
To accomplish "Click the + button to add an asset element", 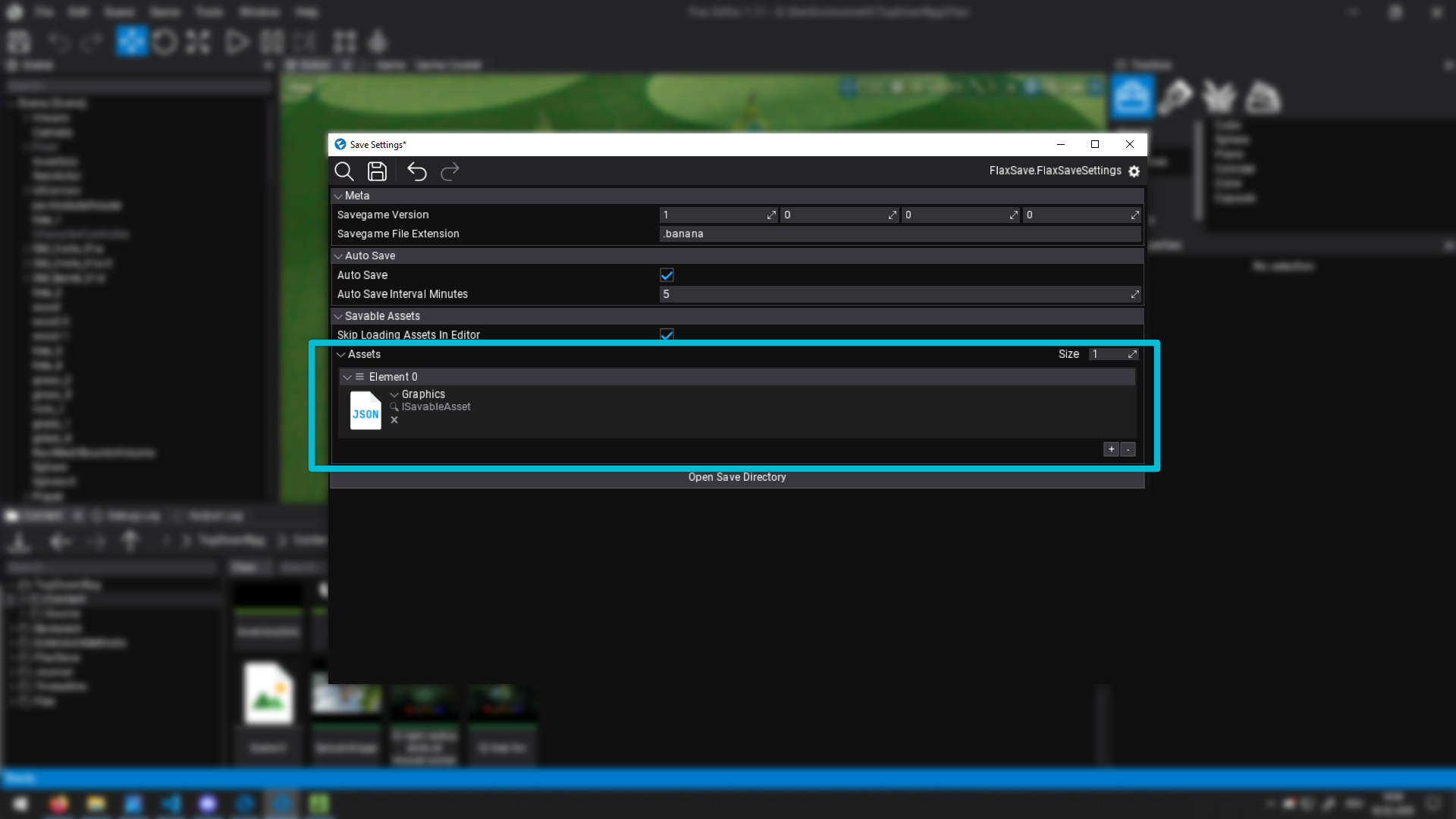I will tap(1110, 449).
